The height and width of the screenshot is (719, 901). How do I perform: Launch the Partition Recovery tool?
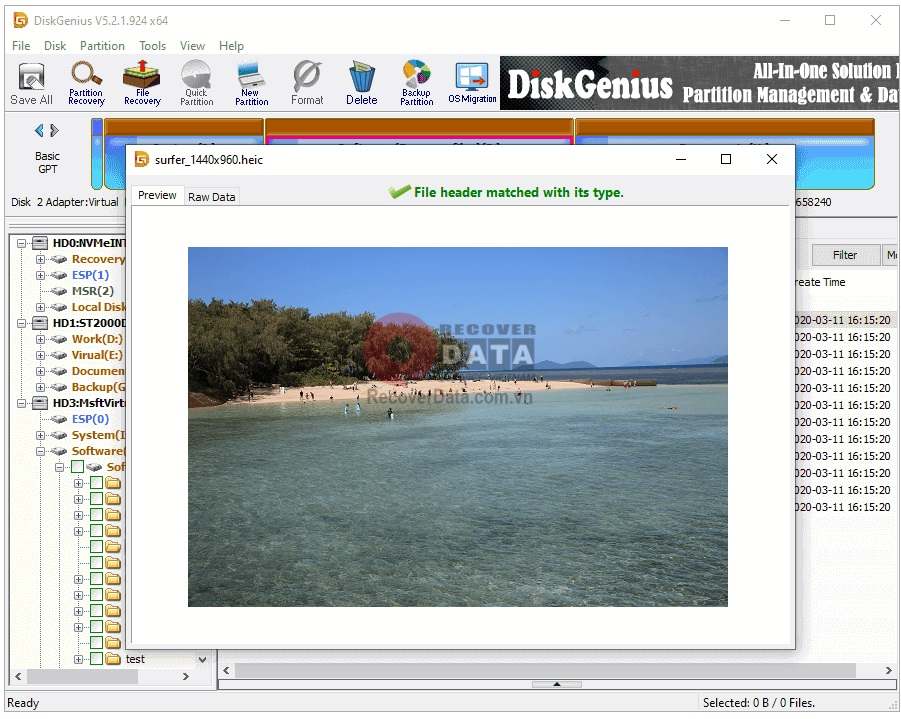(86, 84)
